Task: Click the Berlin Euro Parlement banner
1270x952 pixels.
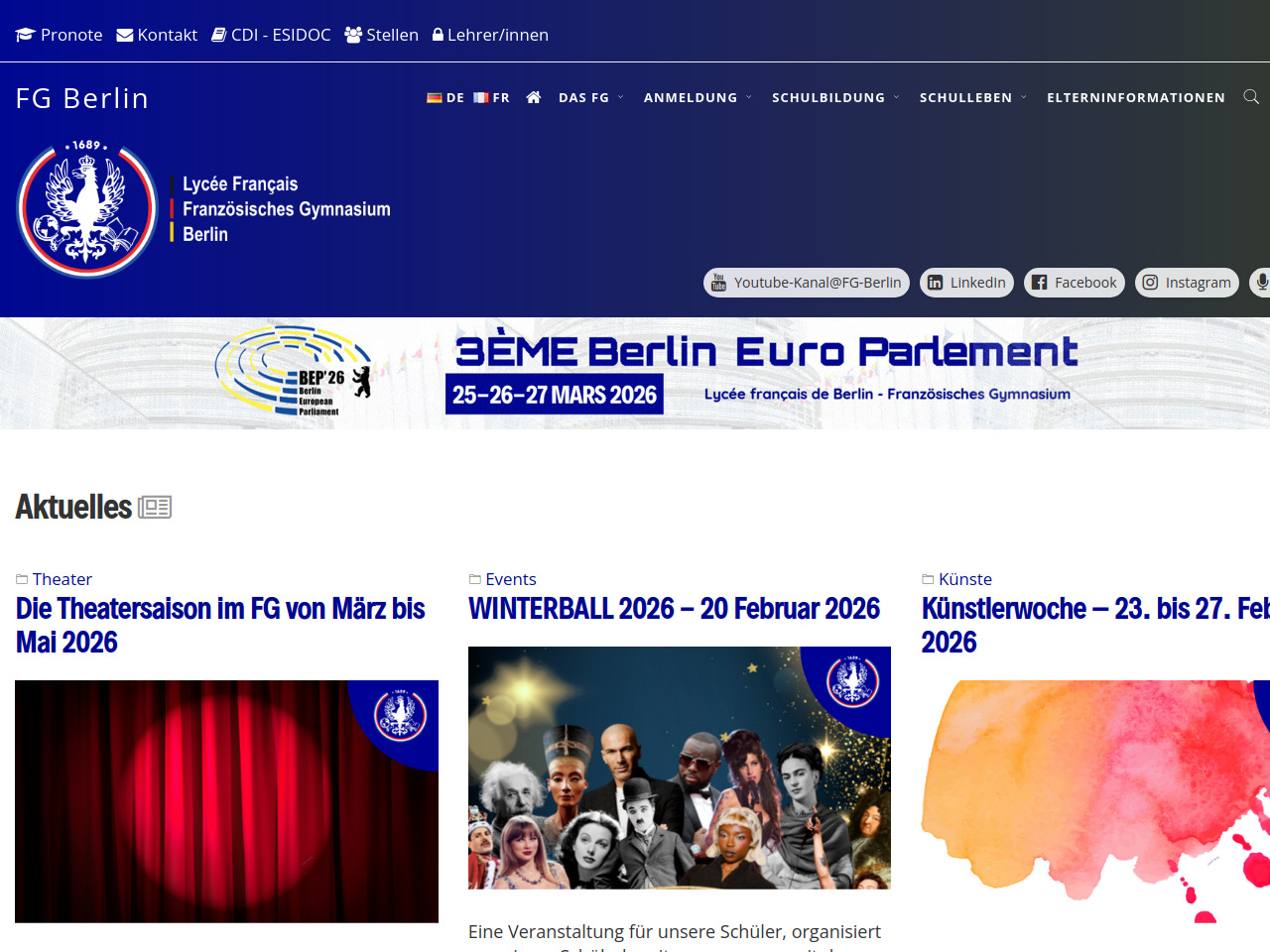Action: [x=635, y=373]
